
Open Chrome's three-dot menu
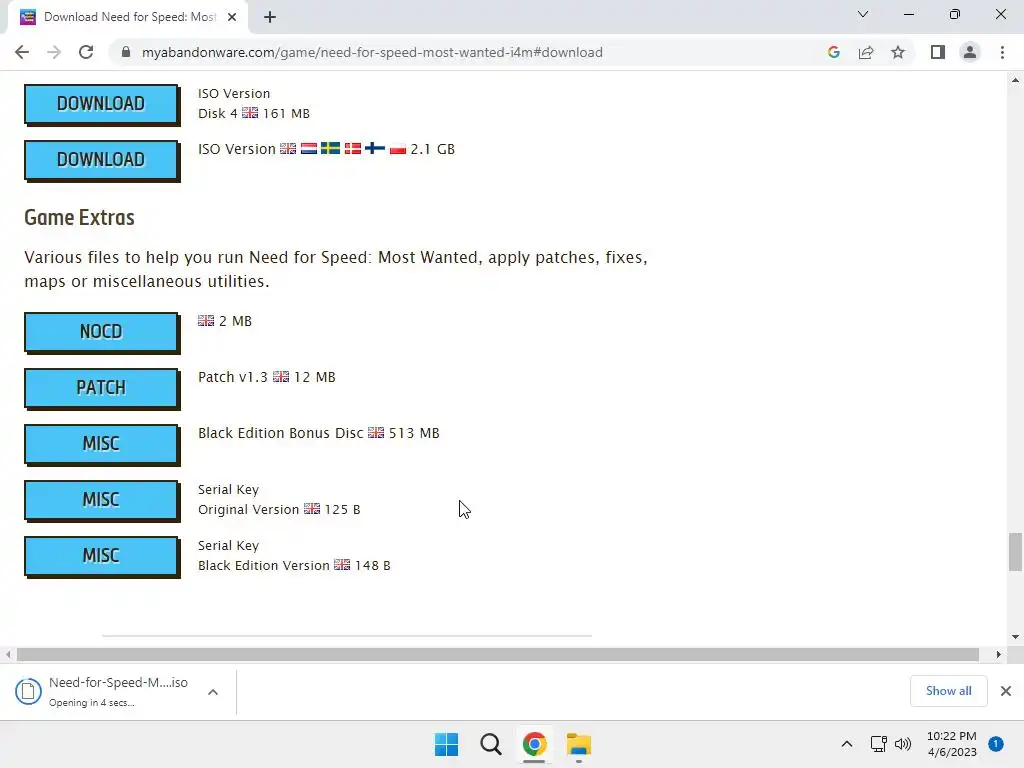coord(1002,52)
